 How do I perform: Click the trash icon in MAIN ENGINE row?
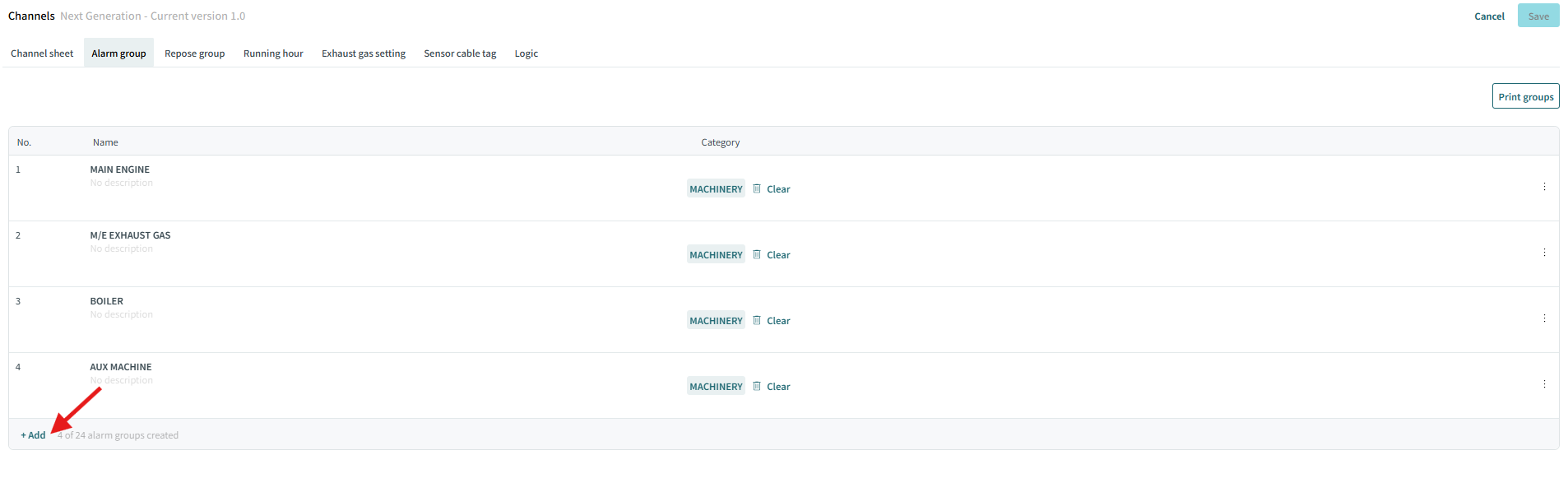click(x=757, y=188)
